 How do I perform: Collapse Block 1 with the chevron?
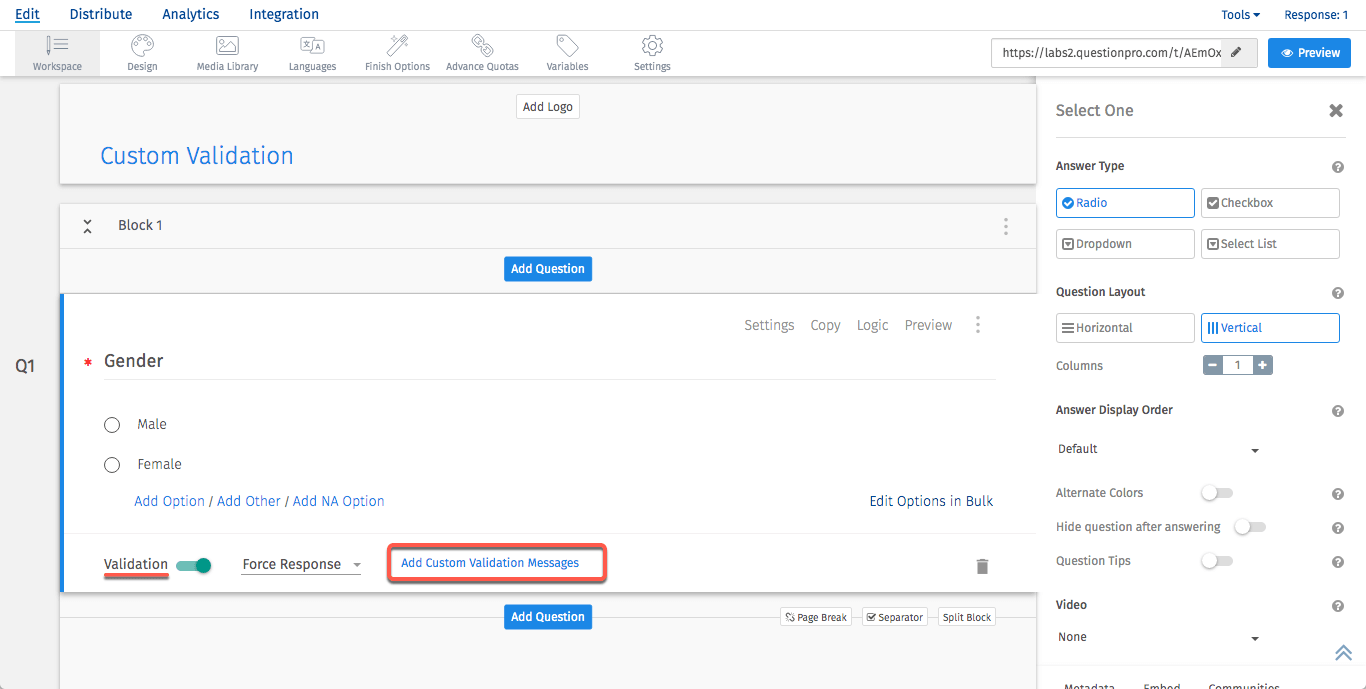[x=88, y=226]
